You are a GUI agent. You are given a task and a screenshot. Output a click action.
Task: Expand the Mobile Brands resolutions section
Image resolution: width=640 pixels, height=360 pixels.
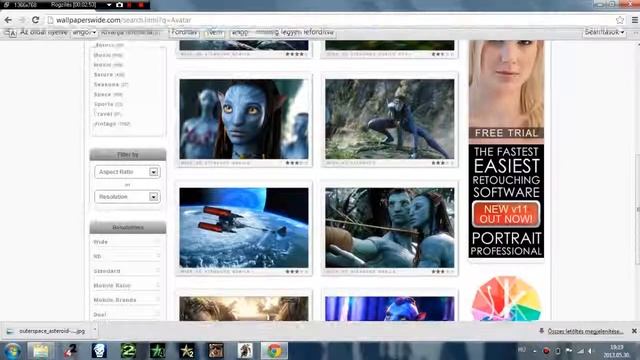(127, 300)
